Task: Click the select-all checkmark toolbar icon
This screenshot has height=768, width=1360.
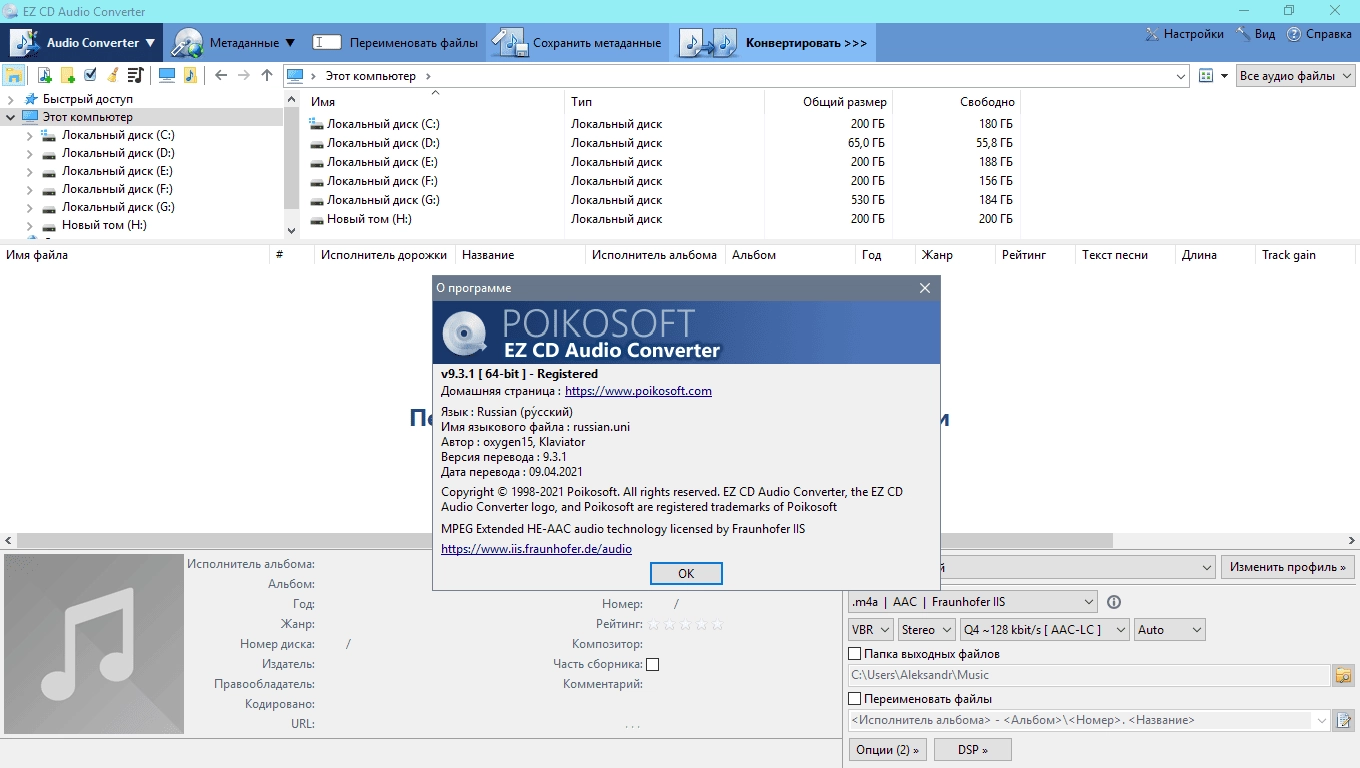Action: point(90,75)
